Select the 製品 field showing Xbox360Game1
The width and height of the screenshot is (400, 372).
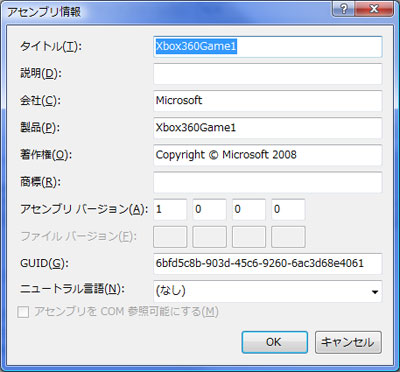tap(268, 128)
